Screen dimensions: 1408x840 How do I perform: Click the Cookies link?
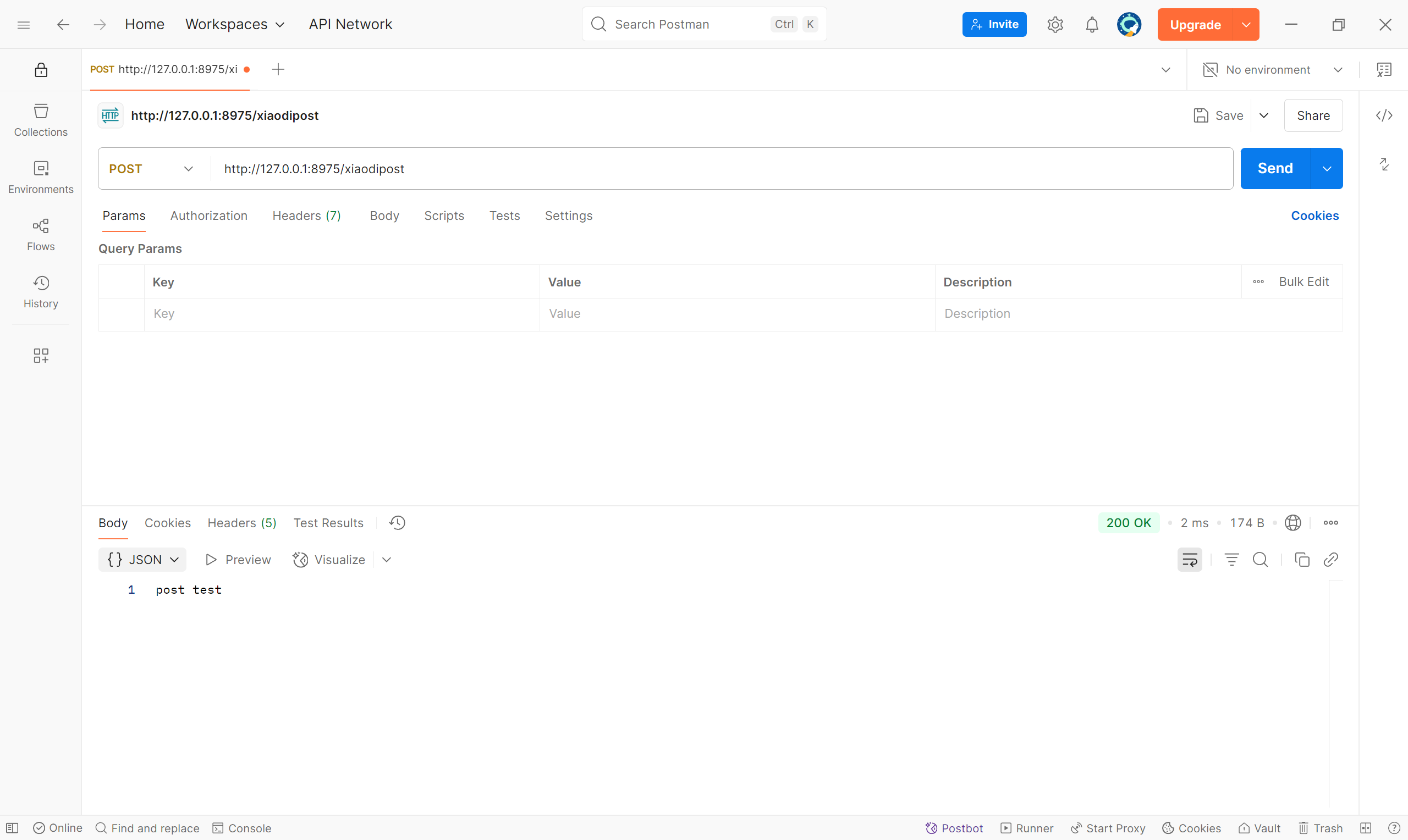tap(1314, 215)
